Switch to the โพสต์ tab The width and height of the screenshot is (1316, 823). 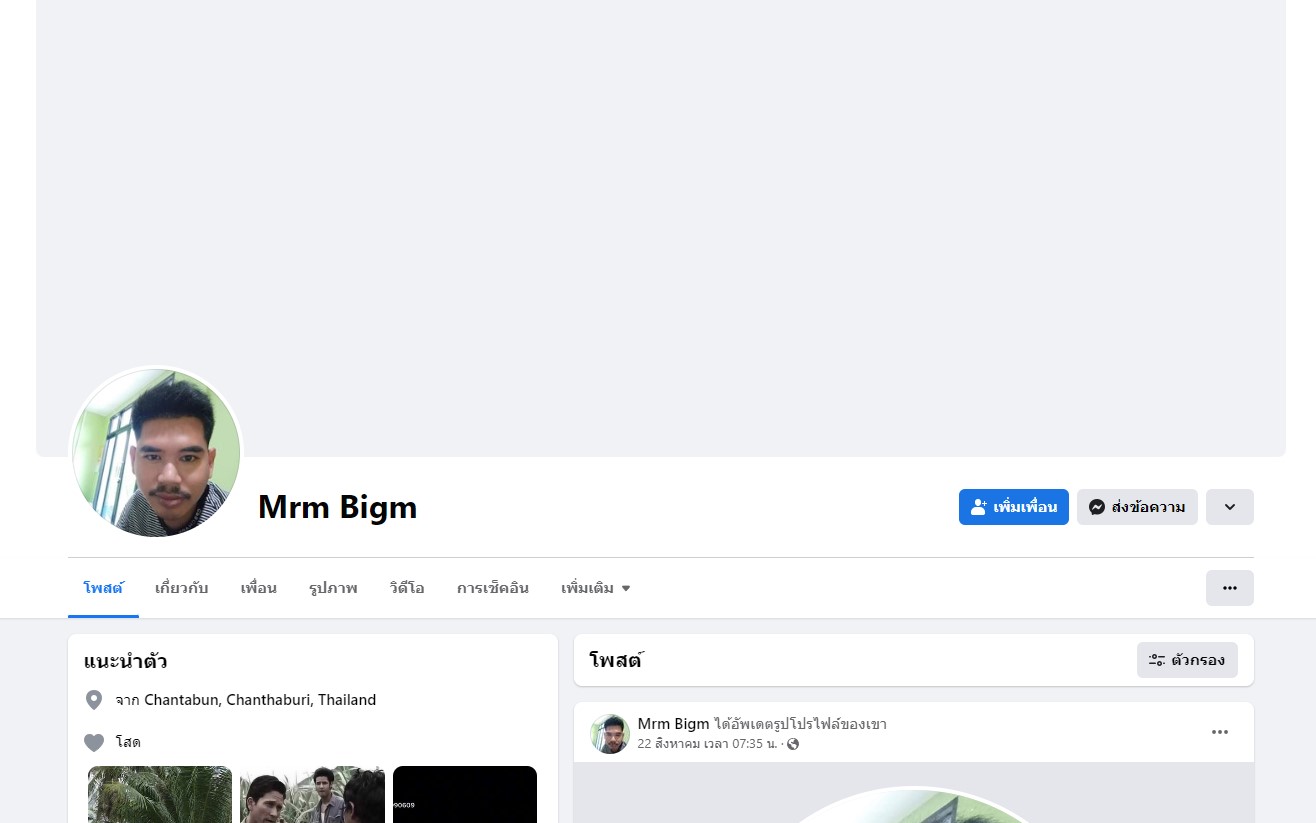[103, 588]
